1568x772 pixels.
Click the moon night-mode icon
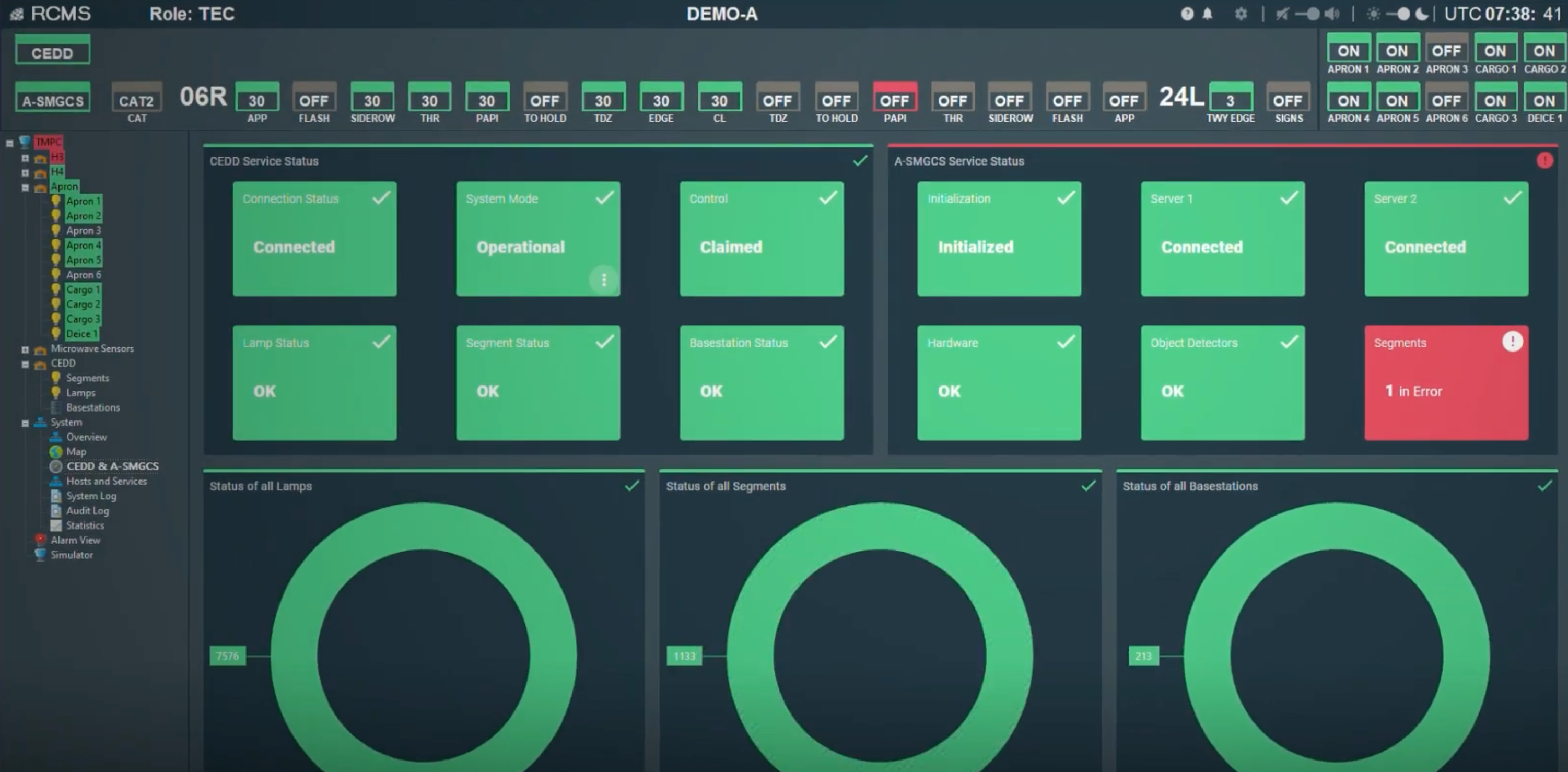pos(1421,14)
